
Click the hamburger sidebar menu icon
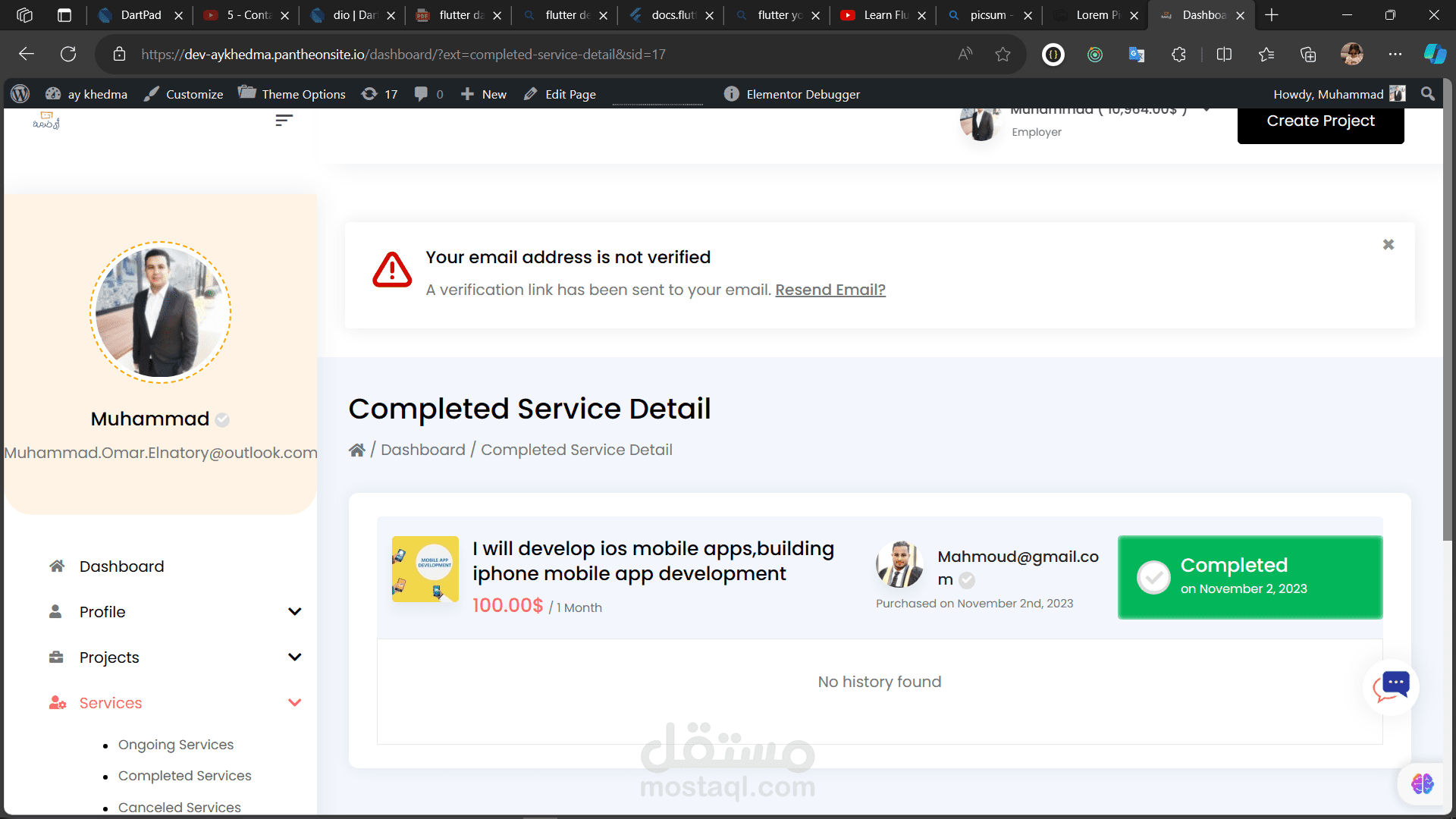point(284,121)
